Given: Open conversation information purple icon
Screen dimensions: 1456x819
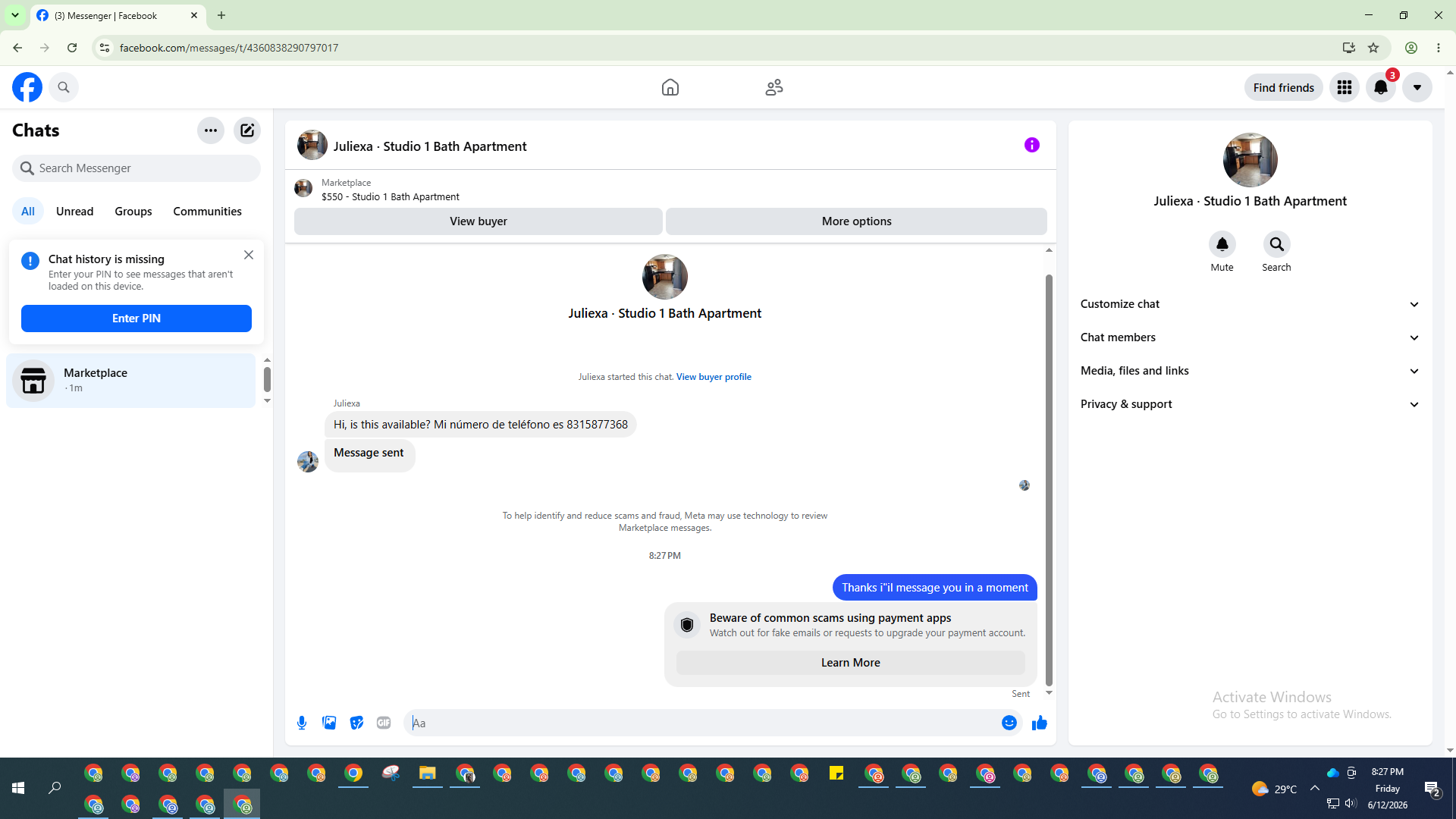Looking at the screenshot, I should [1032, 145].
